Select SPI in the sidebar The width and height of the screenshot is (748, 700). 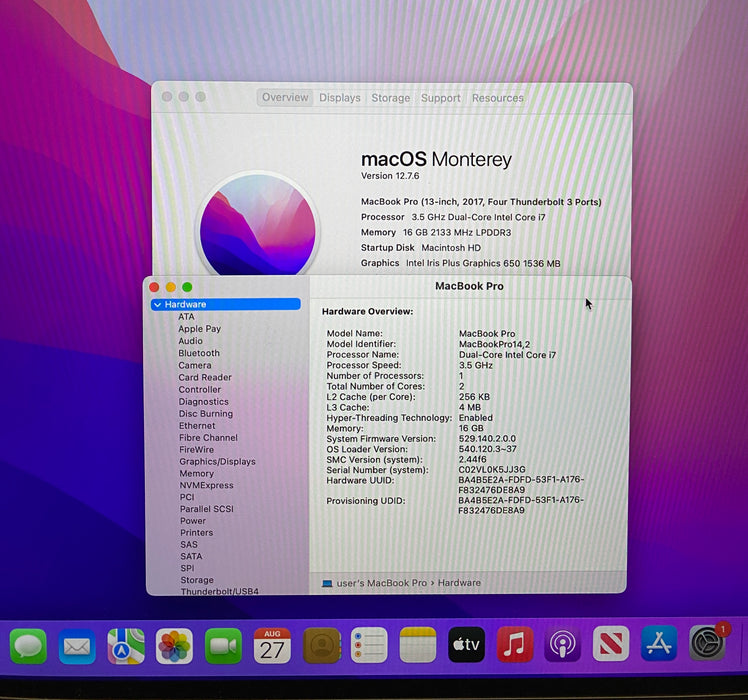click(187, 568)
